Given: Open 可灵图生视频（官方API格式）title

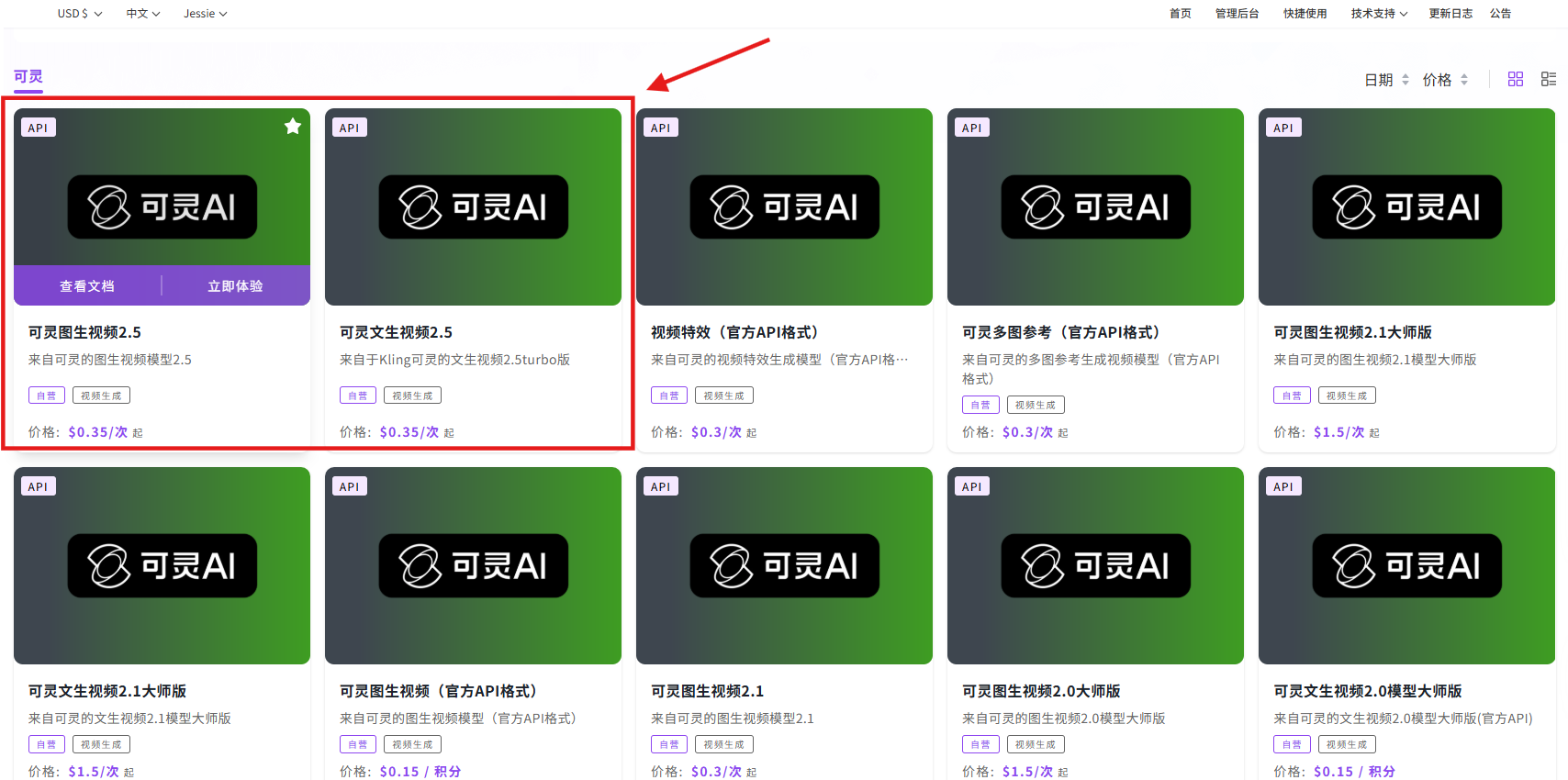Looking at the screenshot, I should (439, 691).
